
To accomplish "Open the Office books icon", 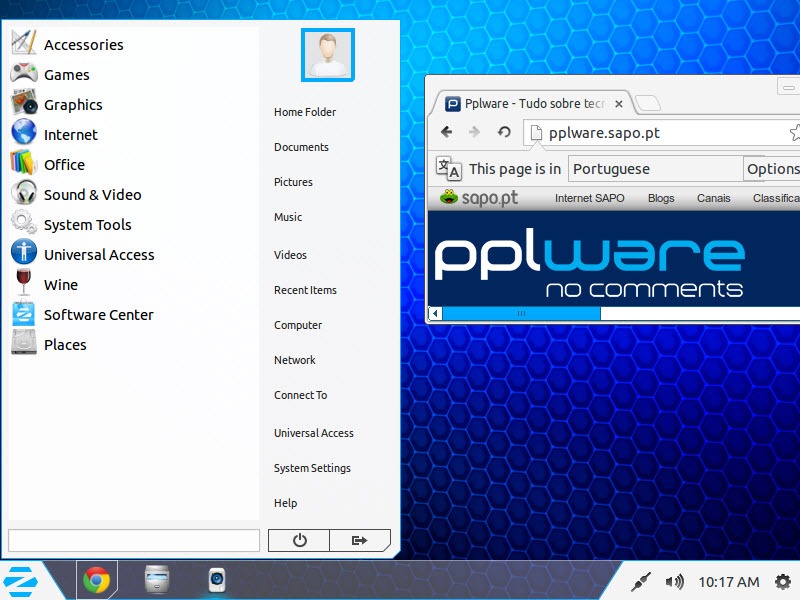I will (x=23, y=163).
